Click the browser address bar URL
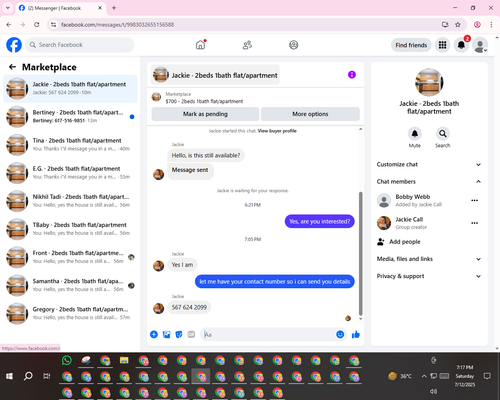Screen dimensions: 500x400 (x=117, y=24)
